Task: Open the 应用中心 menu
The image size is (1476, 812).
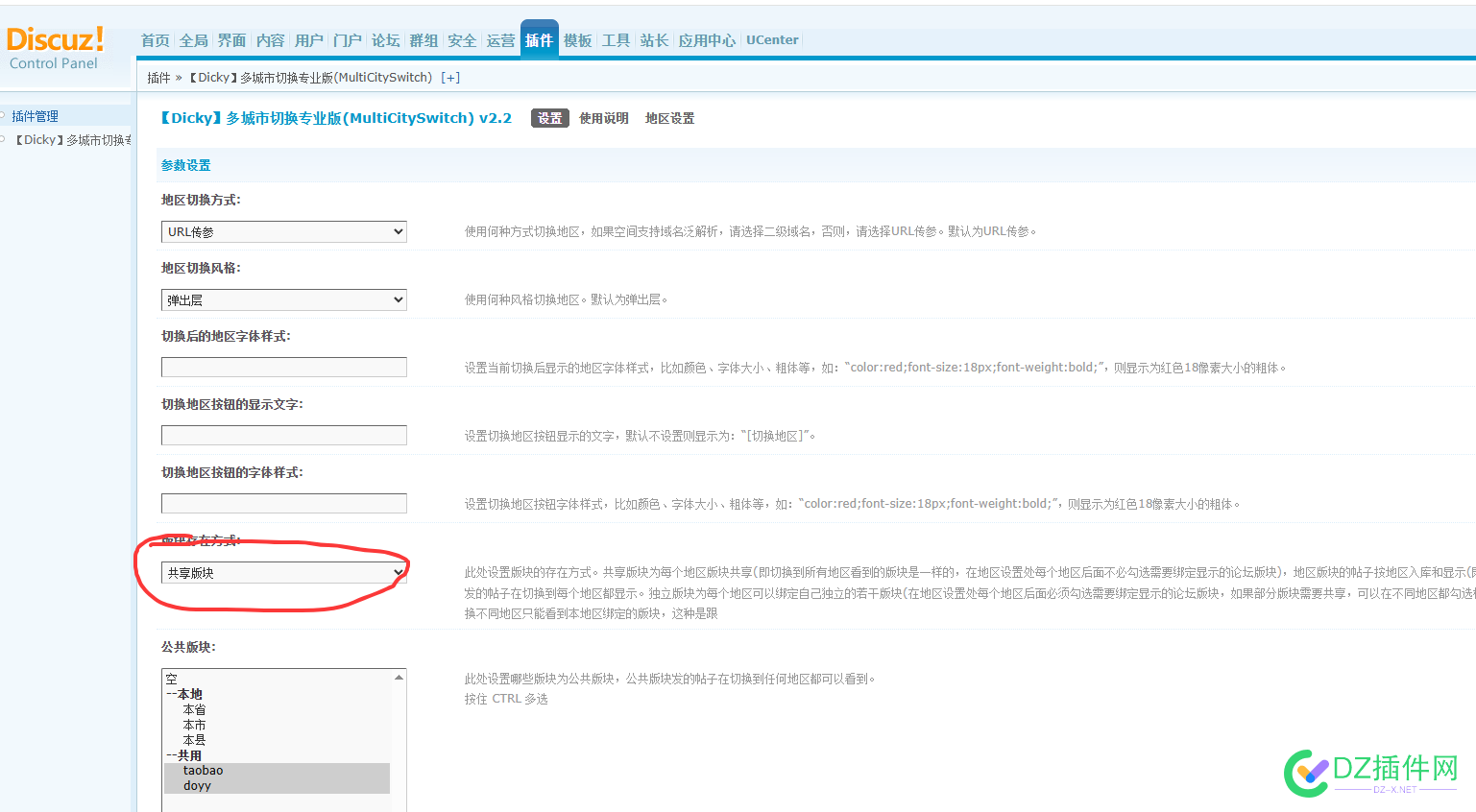Action: tap(707, 40)
